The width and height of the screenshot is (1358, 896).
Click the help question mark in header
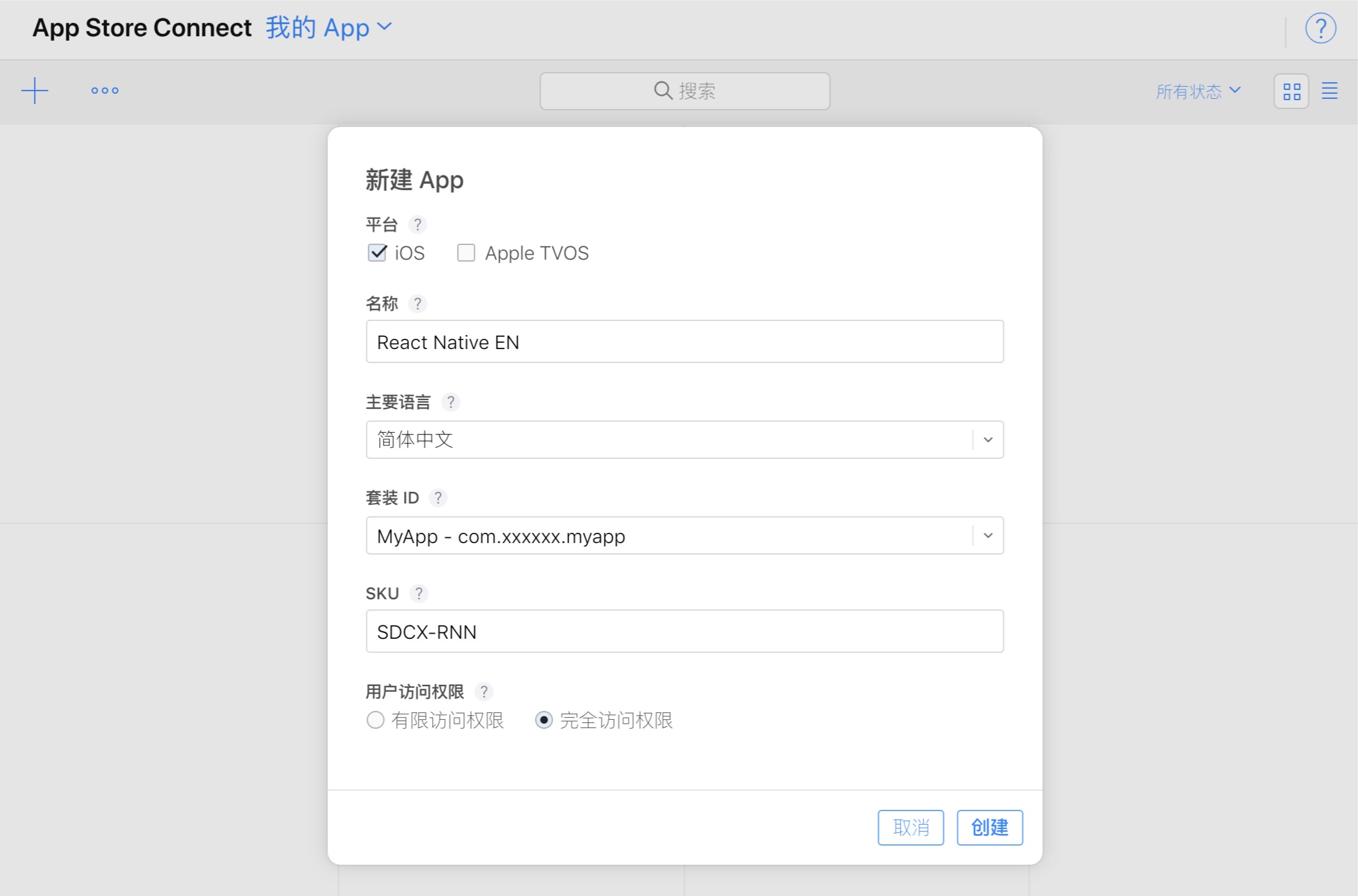pos(1320,28)
